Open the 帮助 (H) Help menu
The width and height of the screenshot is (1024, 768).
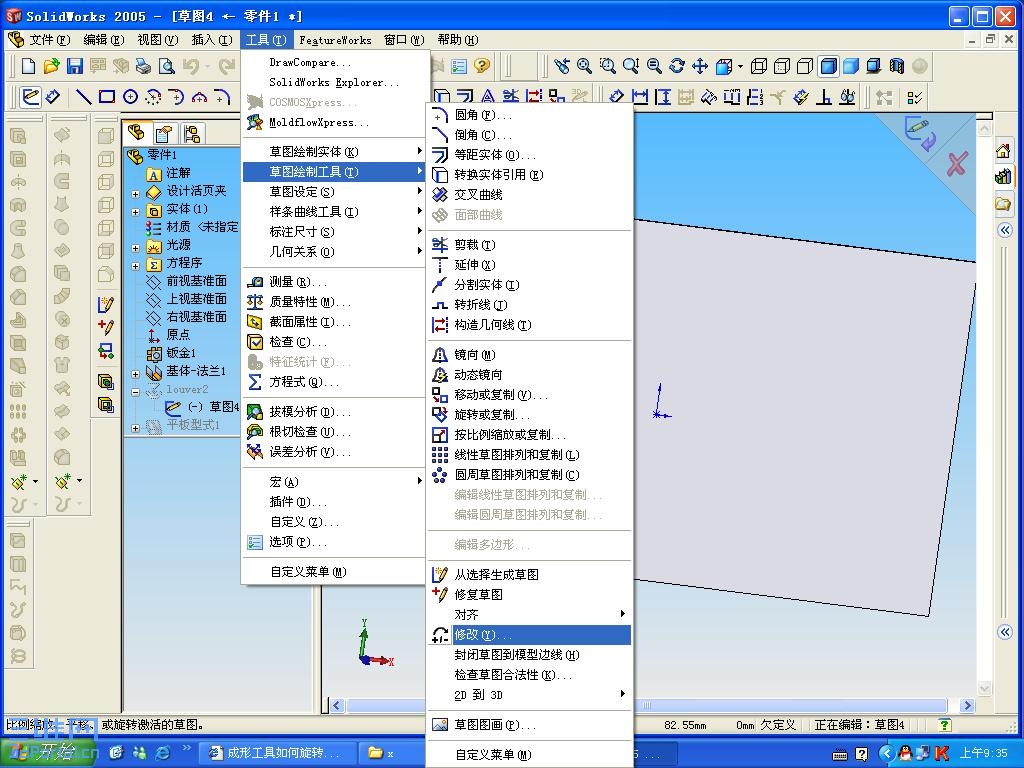point(458,40)
